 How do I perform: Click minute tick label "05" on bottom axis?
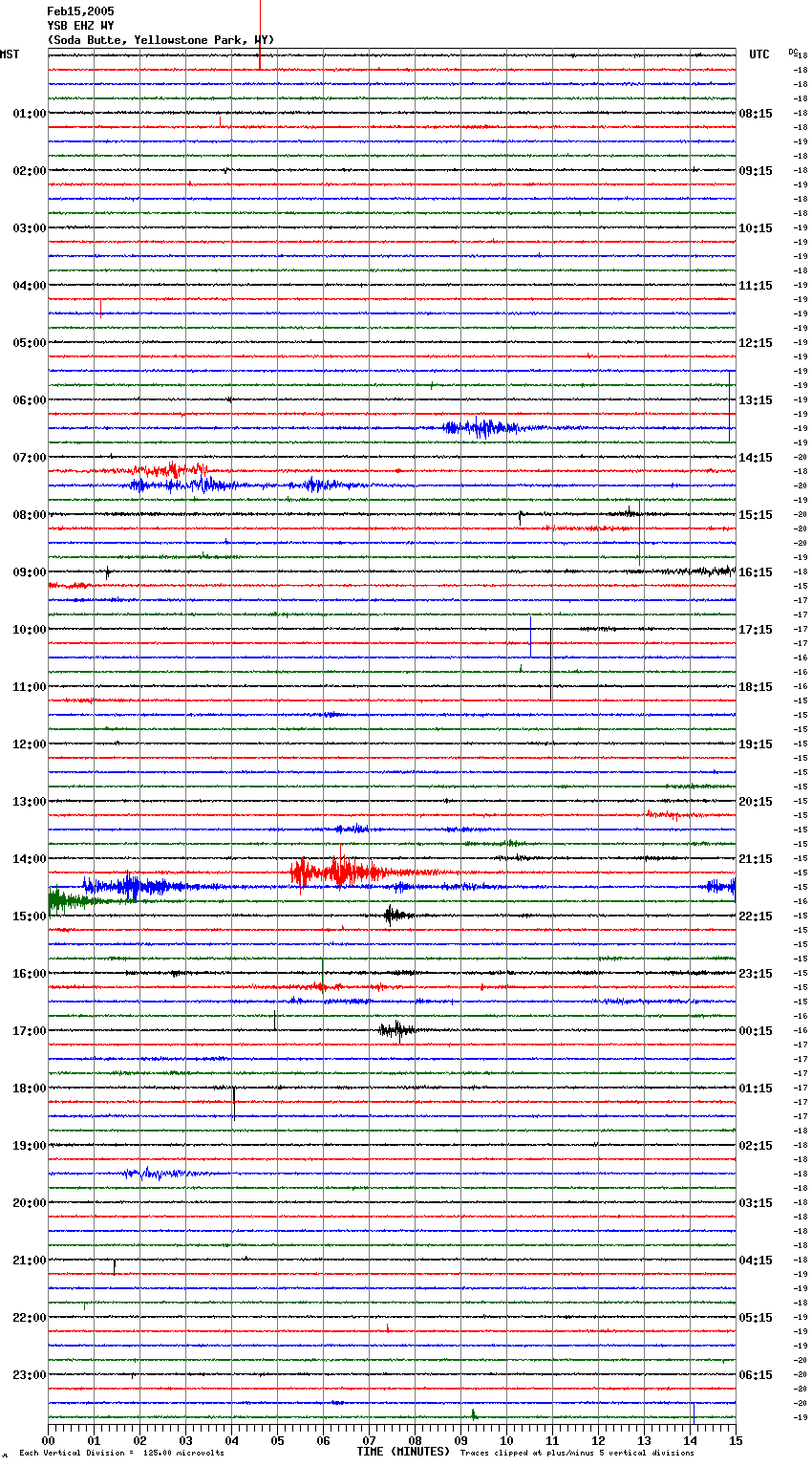point(277,1440)
